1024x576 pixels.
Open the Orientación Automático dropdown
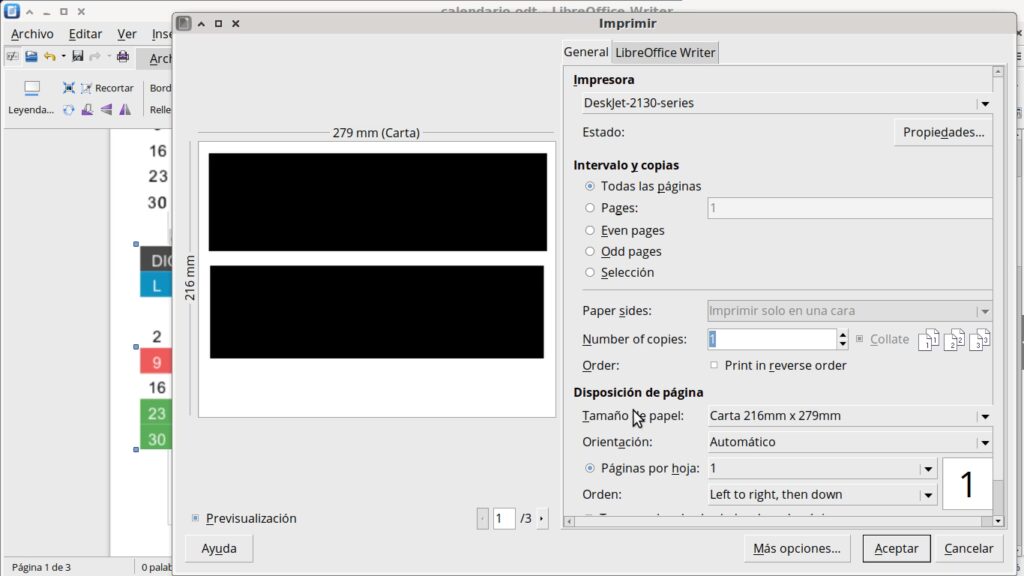(x=984, y=442)
